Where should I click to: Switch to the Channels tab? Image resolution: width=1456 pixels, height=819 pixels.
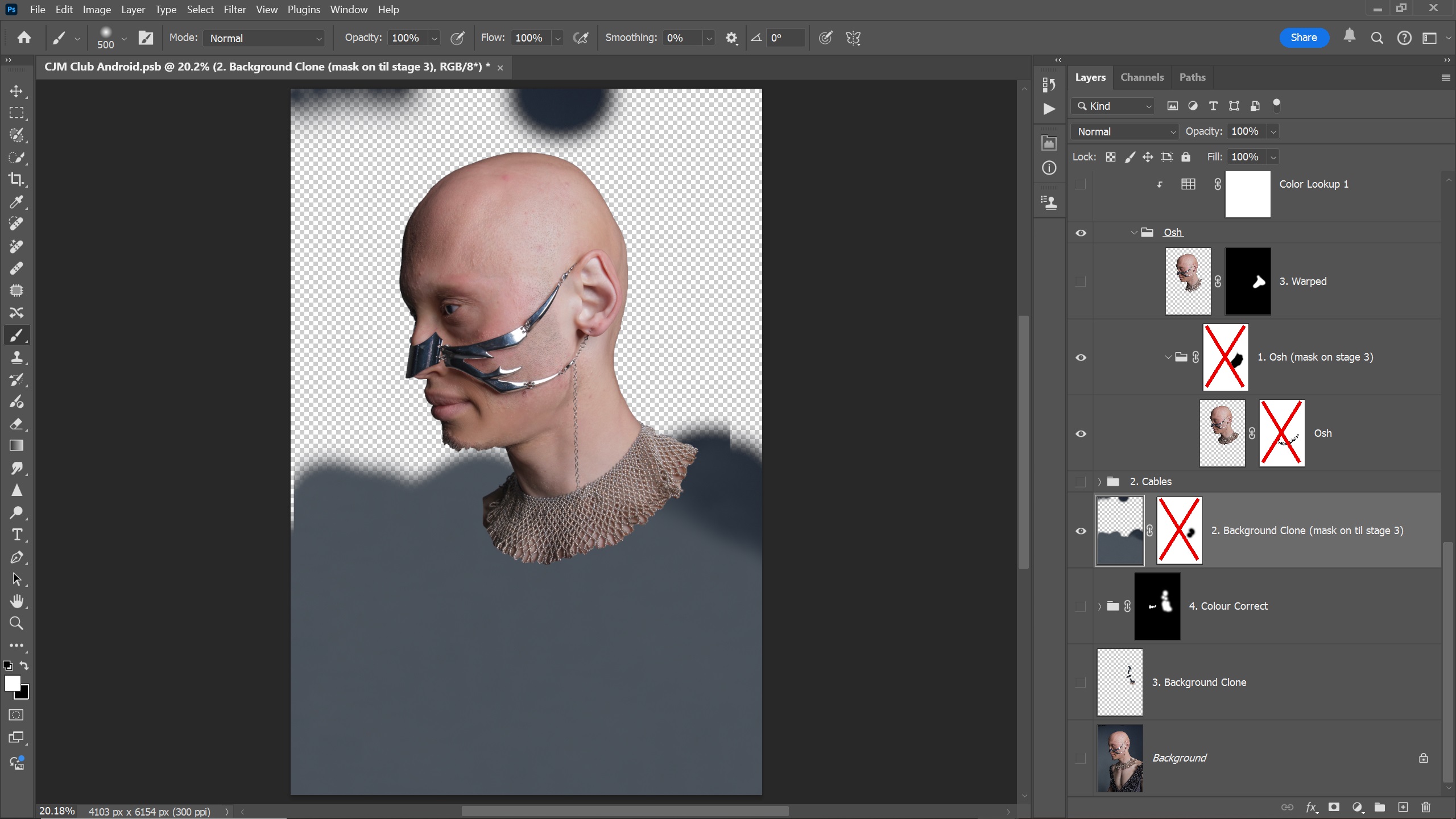point(1141,77)
